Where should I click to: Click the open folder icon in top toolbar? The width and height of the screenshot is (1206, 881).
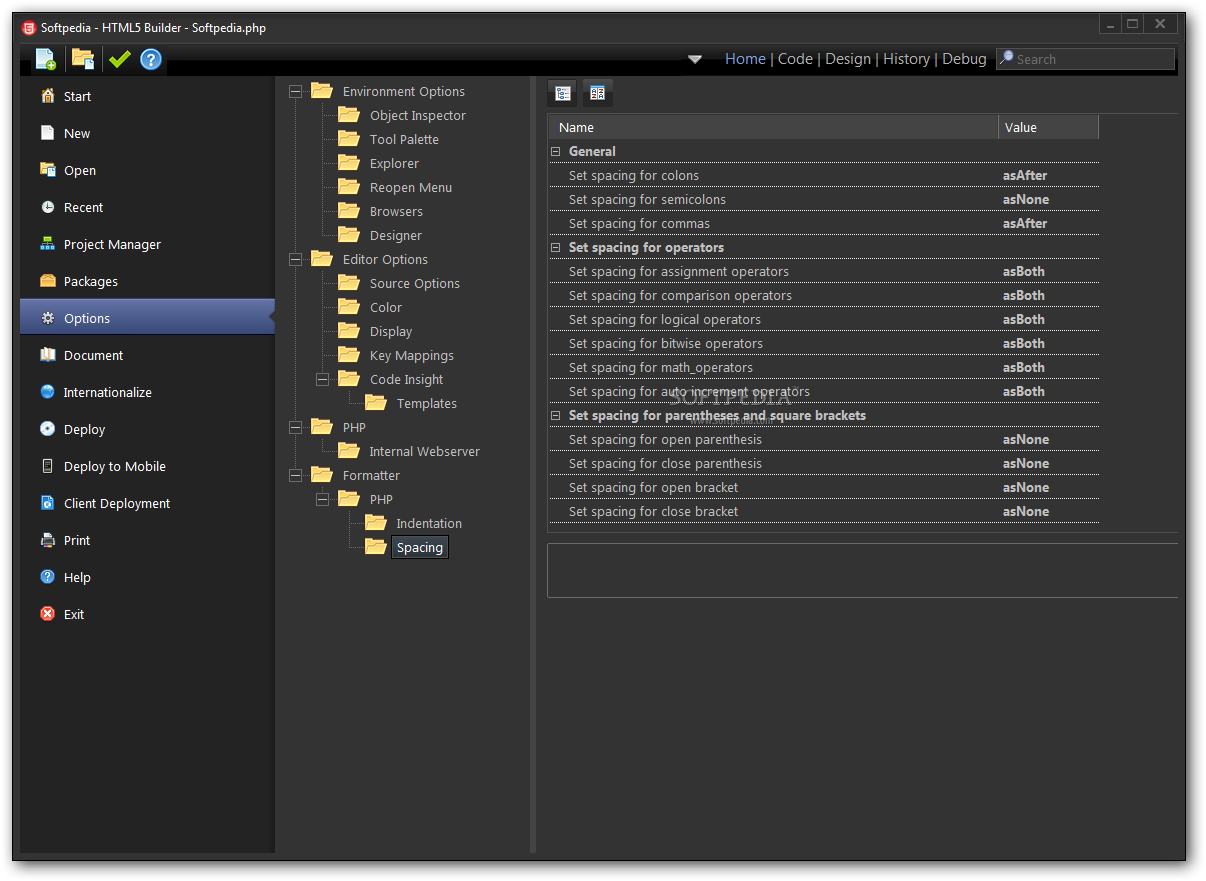[x=83, y=59]
